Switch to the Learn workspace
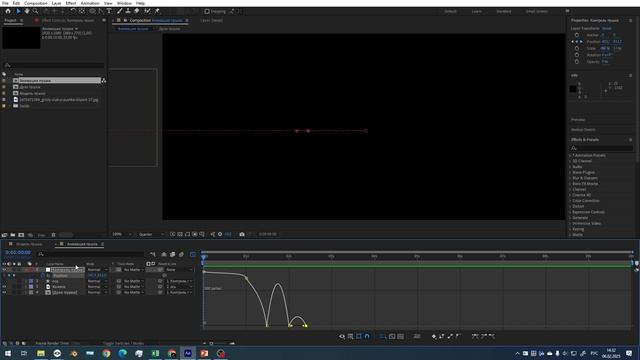The image size is (640, 360). 476,11
